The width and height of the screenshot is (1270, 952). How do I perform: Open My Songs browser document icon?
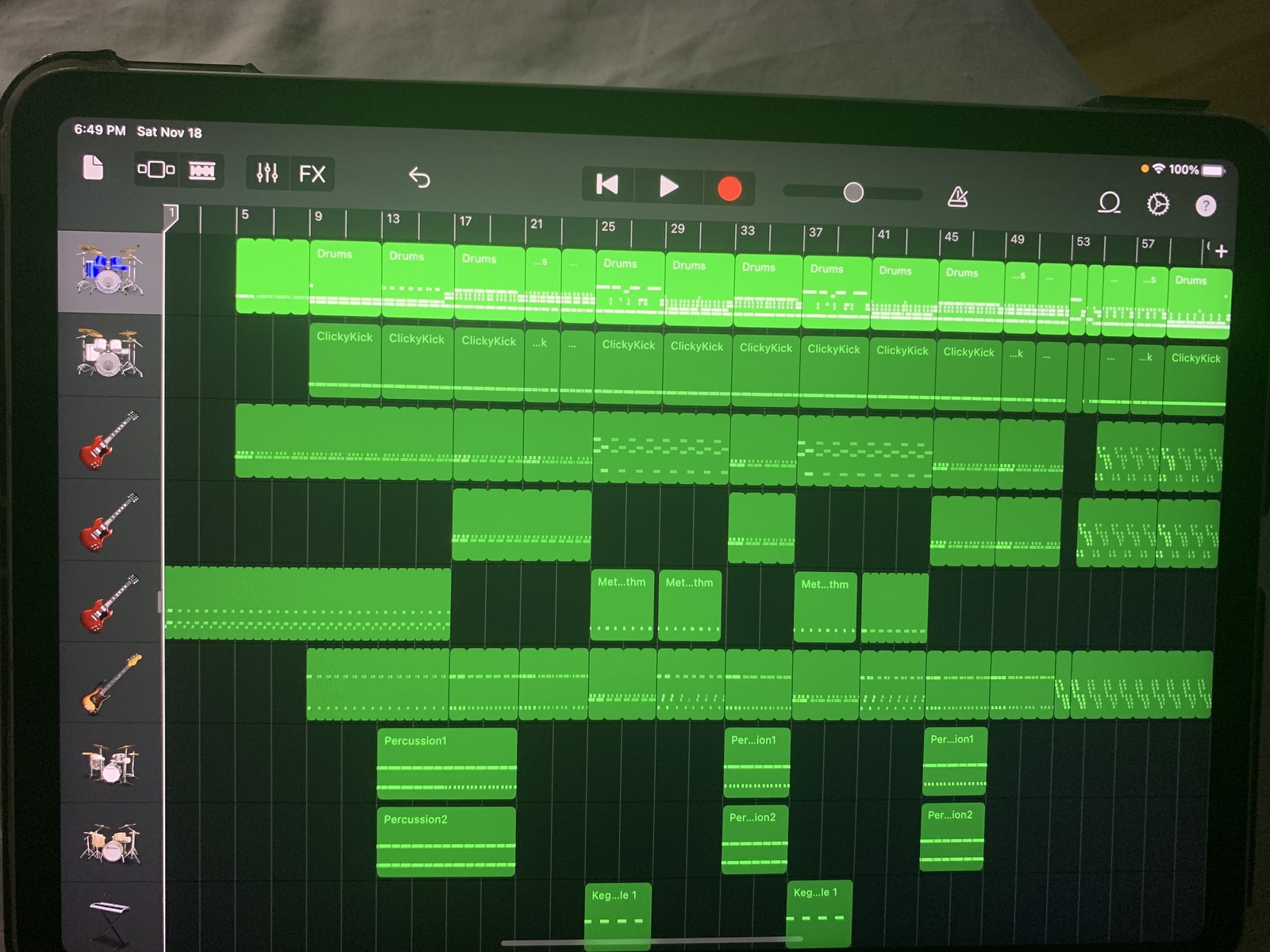pyautogui.click(x=93, y=167)
